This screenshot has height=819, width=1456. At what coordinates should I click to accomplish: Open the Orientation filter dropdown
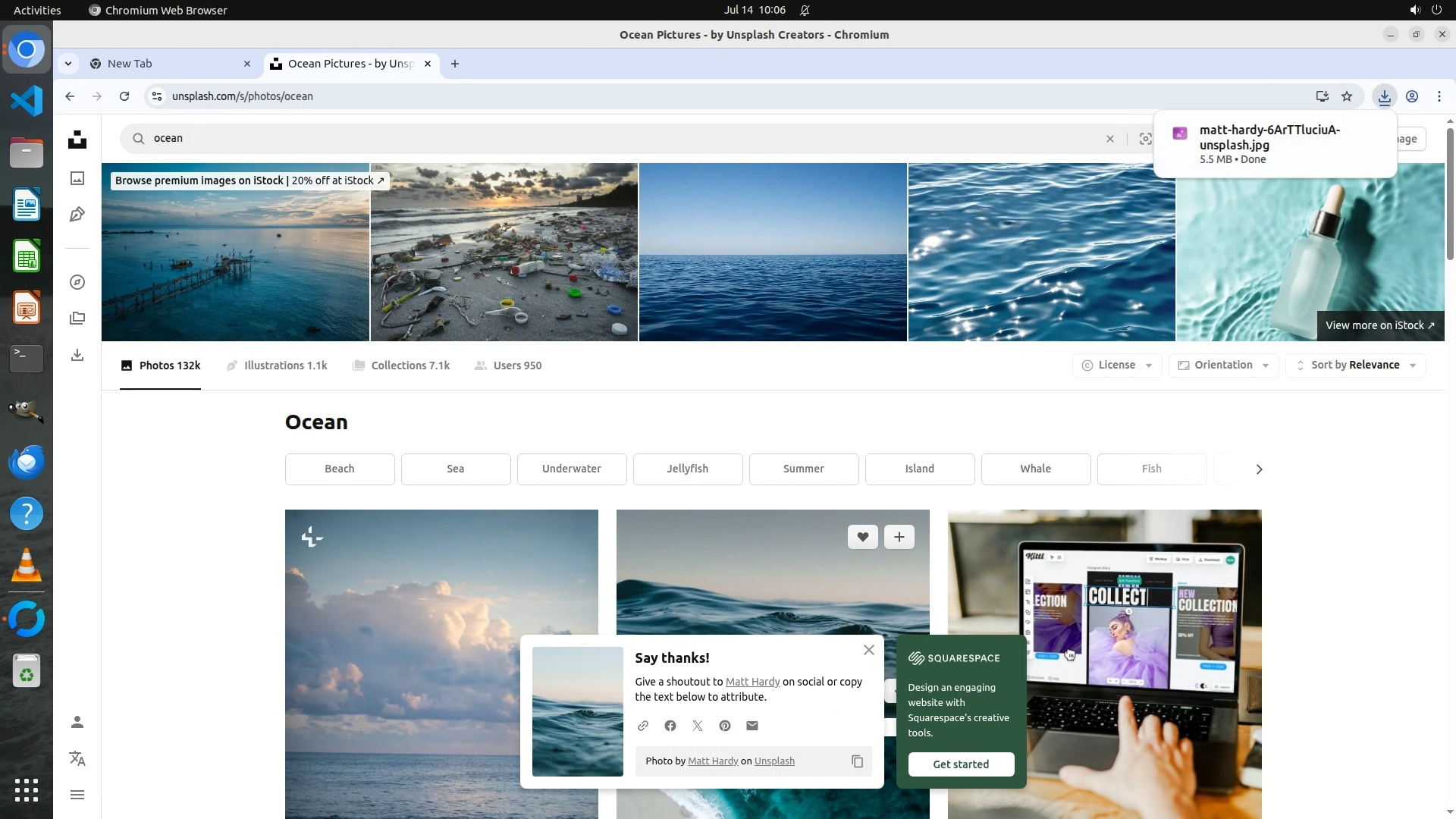1223,365
